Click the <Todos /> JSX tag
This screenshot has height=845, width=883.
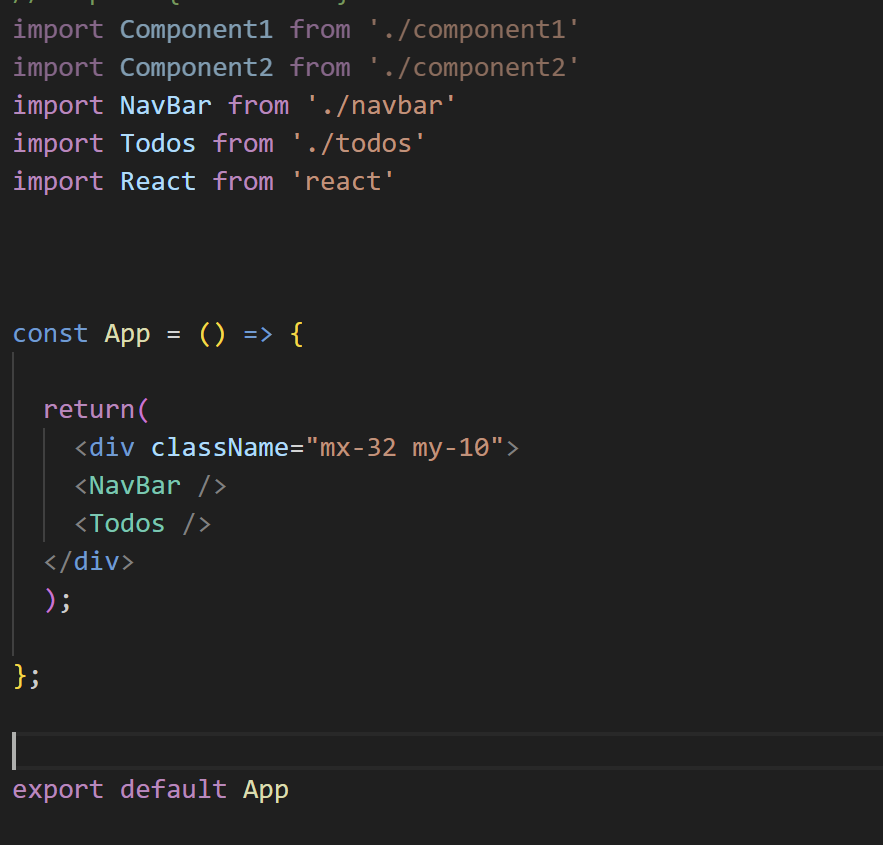[x=142, y=524]
